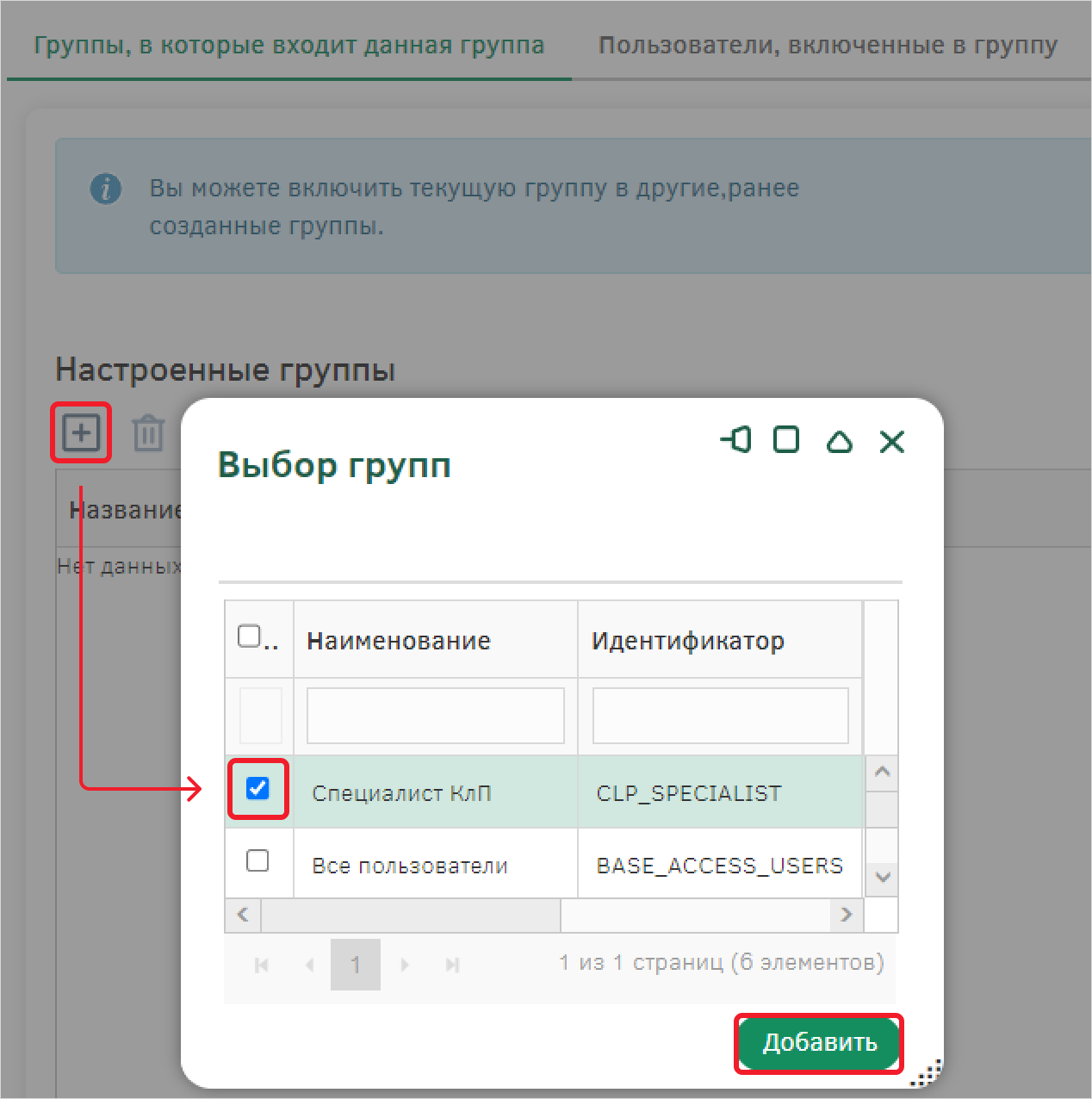Click the info icon in the blue banner
This screenshot has height=1099, width=1092.
106,189
